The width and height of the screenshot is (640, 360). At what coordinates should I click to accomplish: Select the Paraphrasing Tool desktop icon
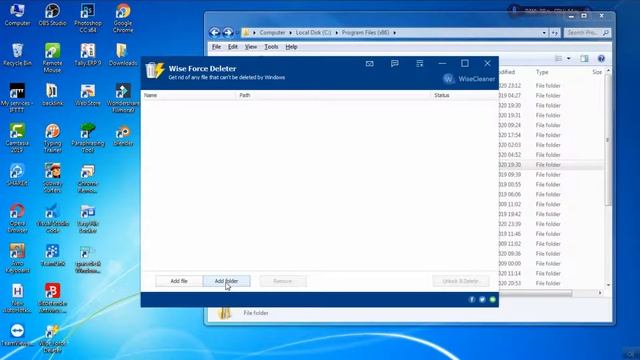[x=88, y=139]
